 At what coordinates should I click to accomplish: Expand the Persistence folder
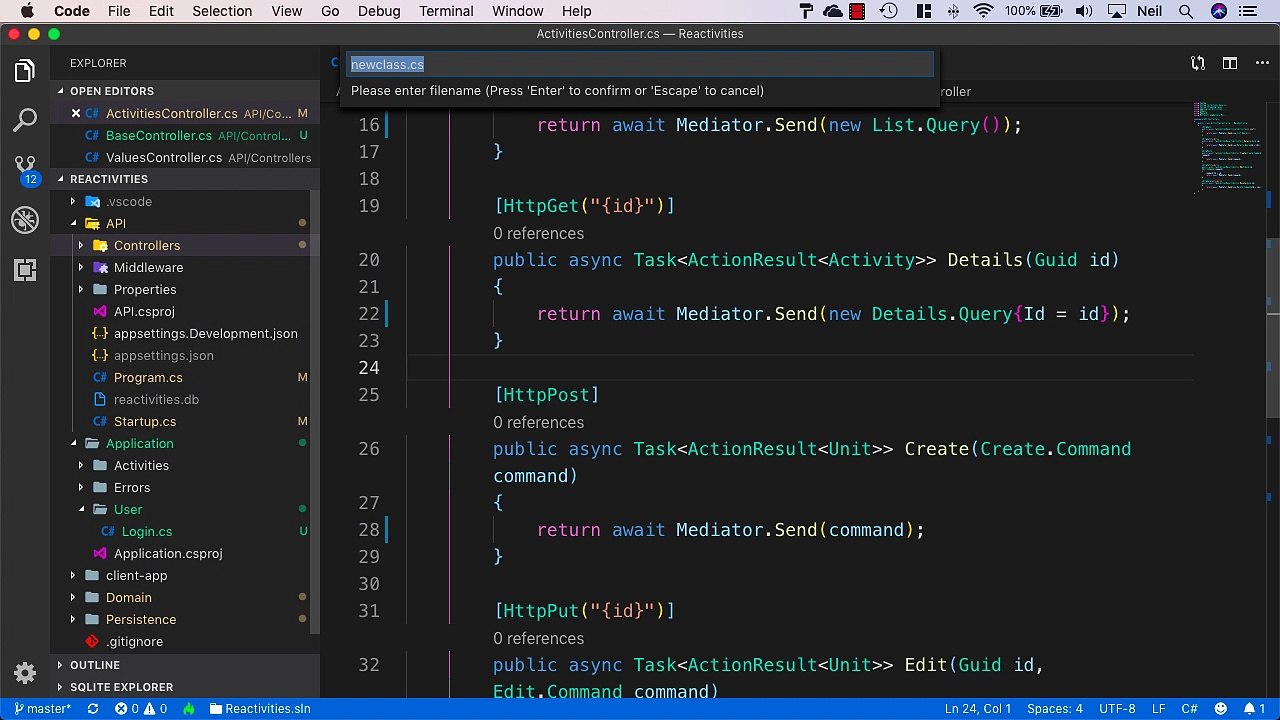point(72,619)
